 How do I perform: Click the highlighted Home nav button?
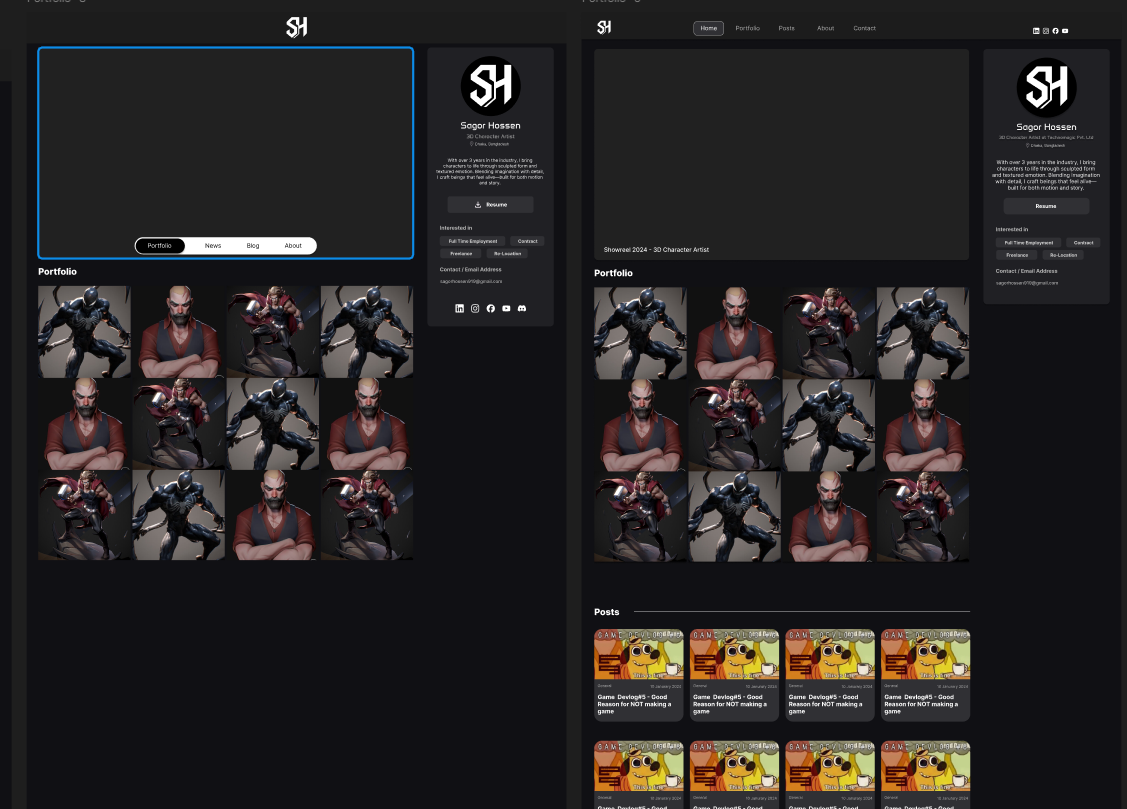point(709,28)
